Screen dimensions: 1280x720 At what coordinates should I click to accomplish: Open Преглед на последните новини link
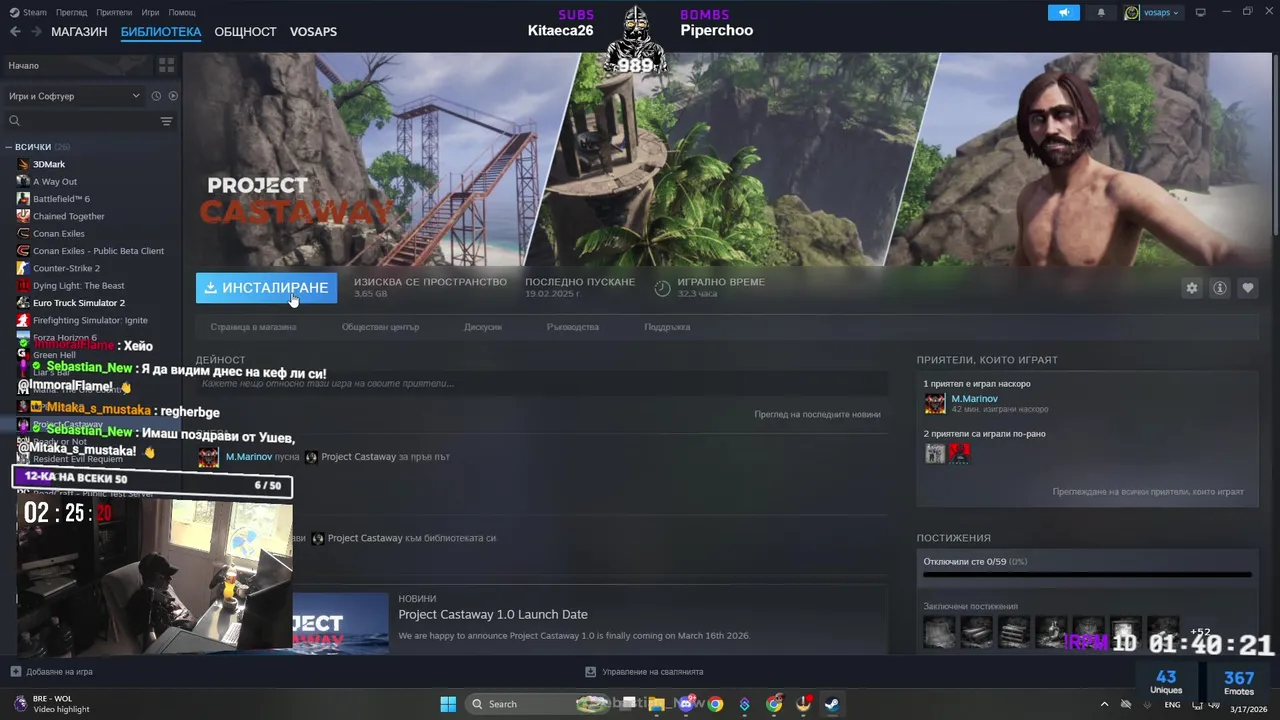817,414
